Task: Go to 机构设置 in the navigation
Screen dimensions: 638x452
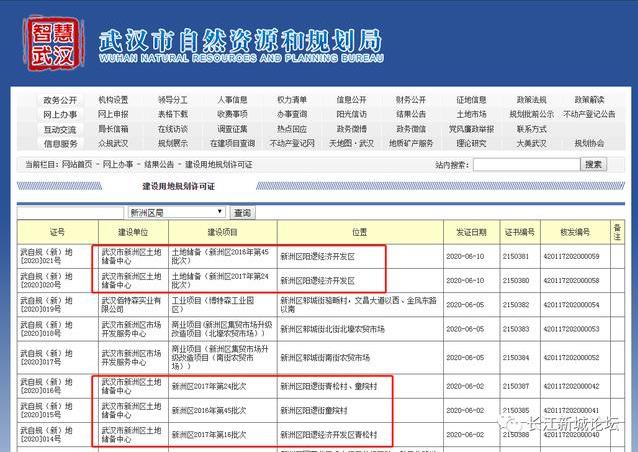Action: coord(113,100)
